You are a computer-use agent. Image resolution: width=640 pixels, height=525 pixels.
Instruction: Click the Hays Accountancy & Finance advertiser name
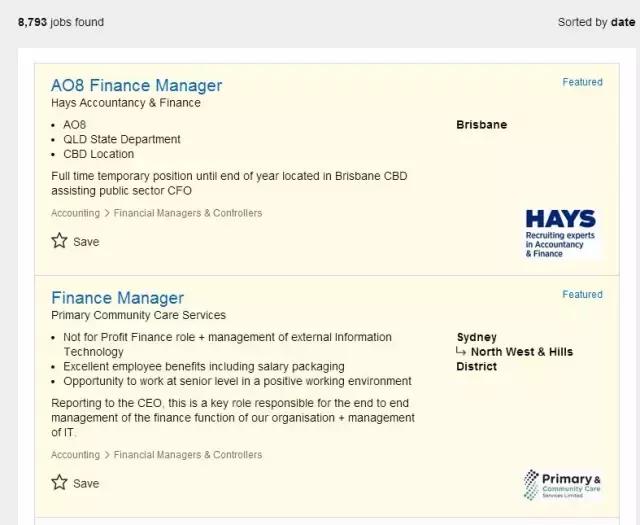(125, 103)
